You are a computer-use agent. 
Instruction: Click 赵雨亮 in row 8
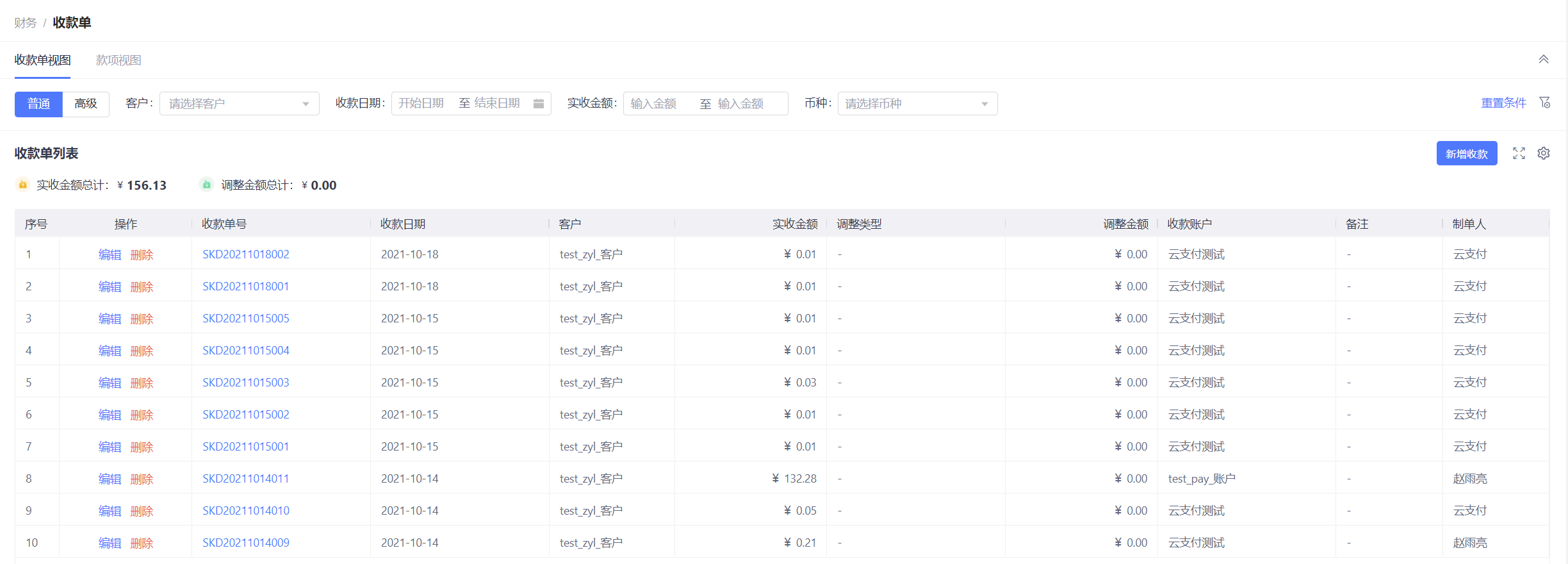coord(1470,479)
